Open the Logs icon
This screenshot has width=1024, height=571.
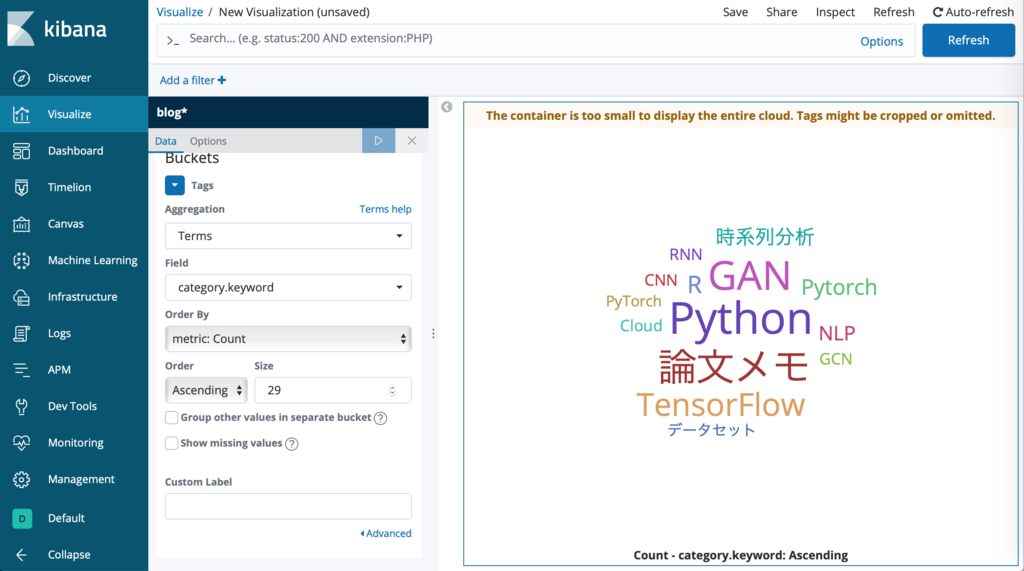[21, 333]
